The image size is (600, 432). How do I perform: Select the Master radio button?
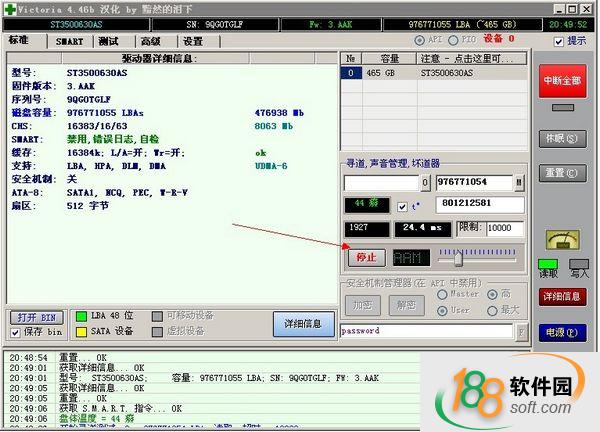(442, 294)
